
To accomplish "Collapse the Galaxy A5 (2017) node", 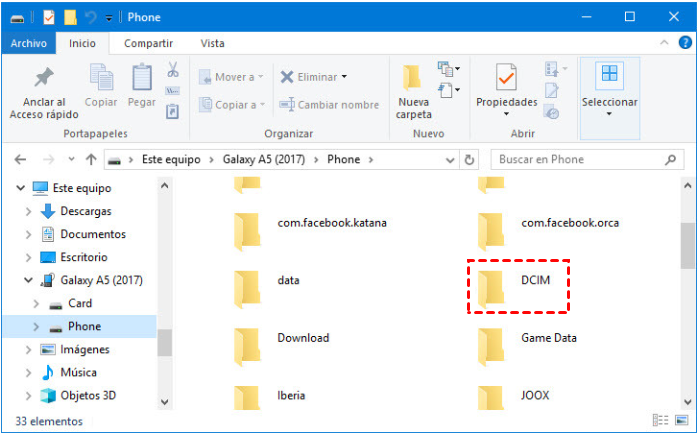I will [28, 280].
